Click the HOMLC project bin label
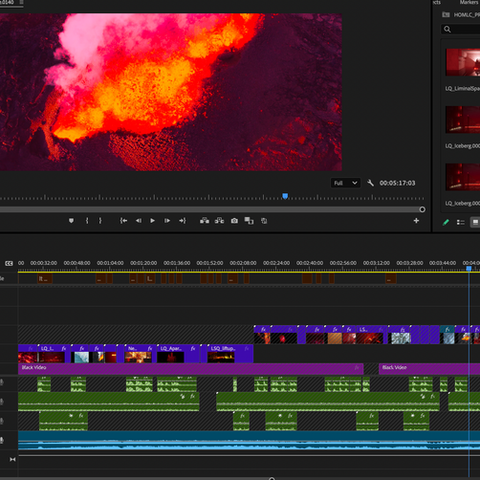This screenshot has height=480, width=480. point(467,15)
